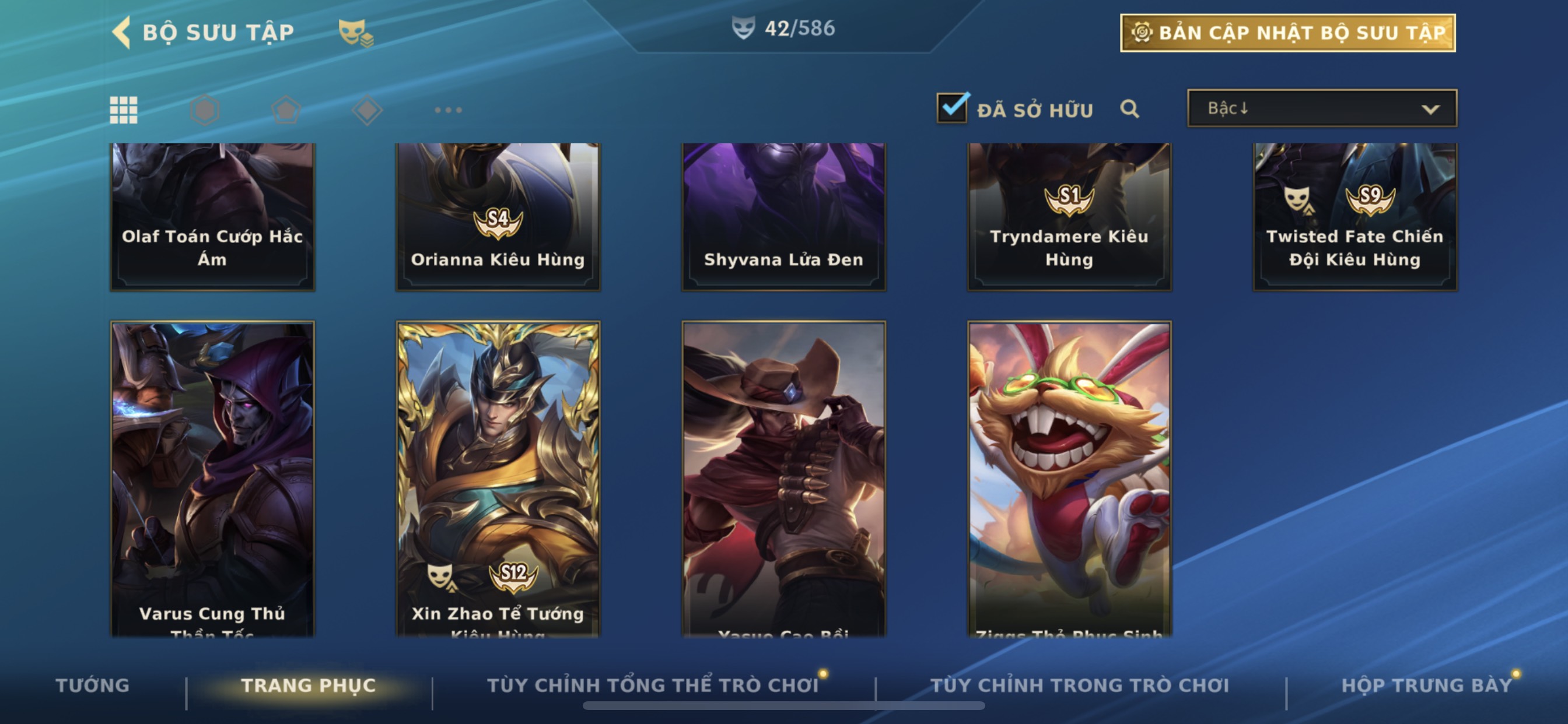
Task: Open skin search with the magnifier icon
Action: coord(1130,109)
